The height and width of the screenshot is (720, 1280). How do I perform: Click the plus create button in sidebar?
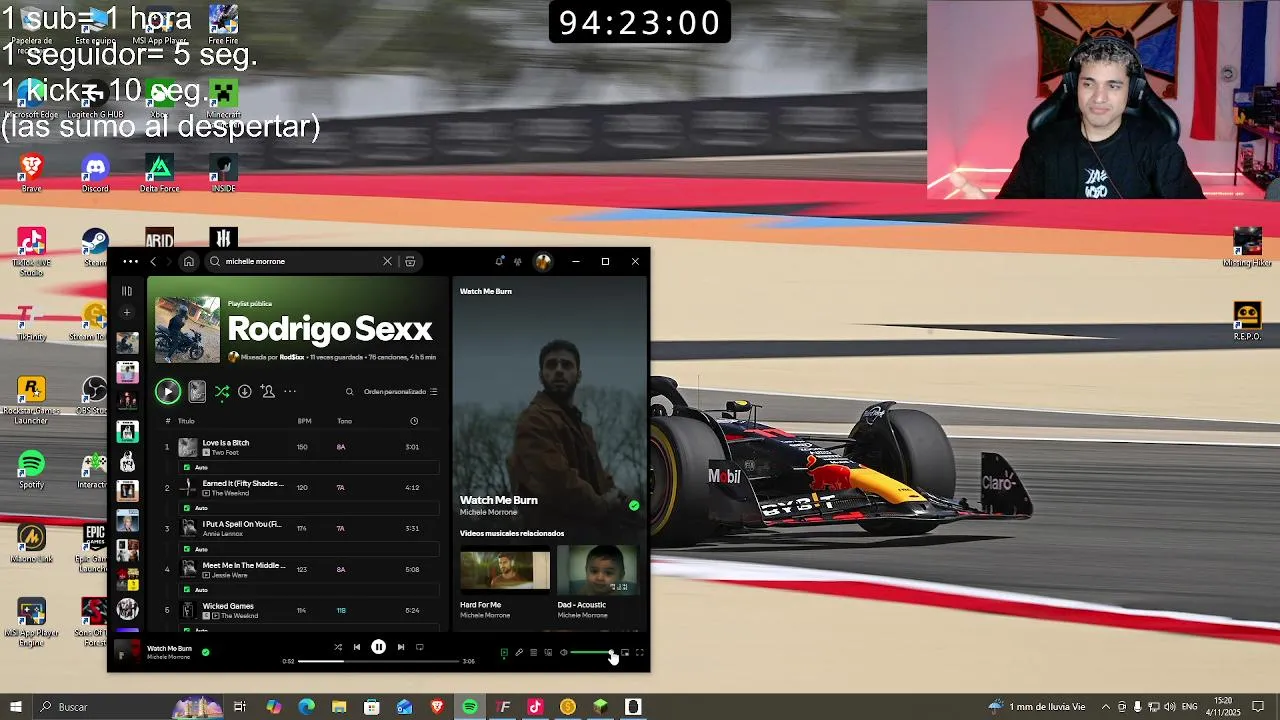pos(127,313)
